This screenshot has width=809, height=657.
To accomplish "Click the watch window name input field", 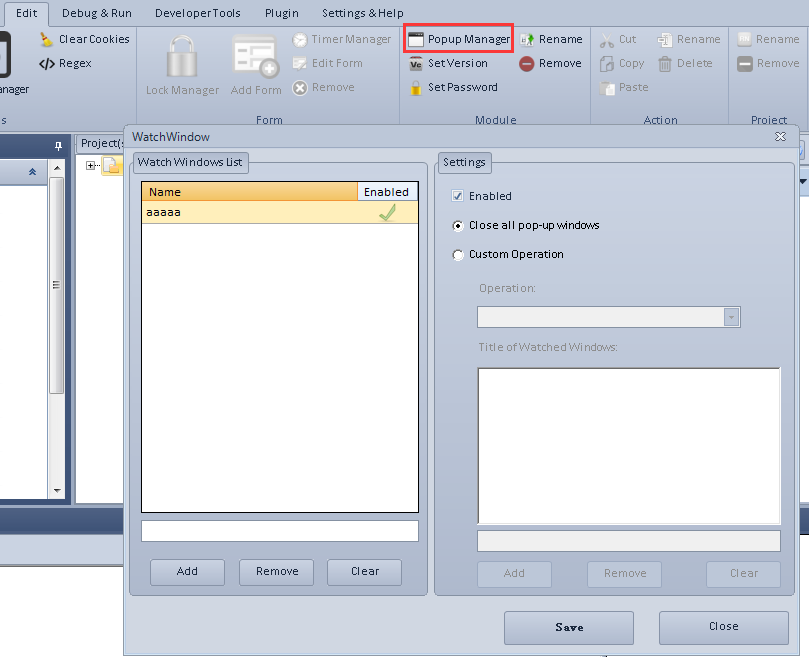I will pos(279,531).
